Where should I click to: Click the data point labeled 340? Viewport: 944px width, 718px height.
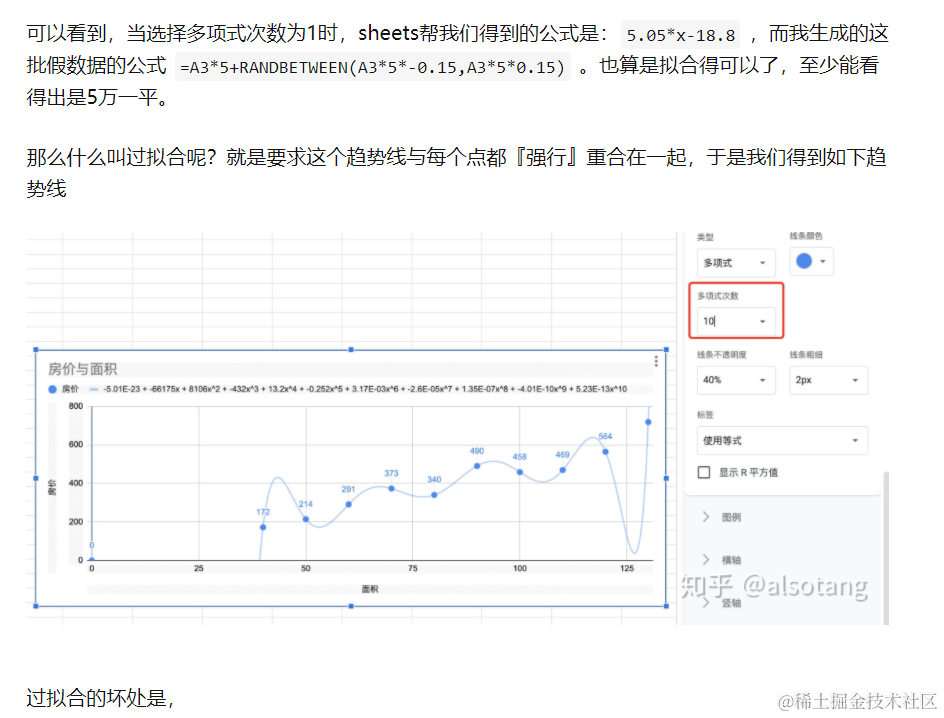pos(434,495)
